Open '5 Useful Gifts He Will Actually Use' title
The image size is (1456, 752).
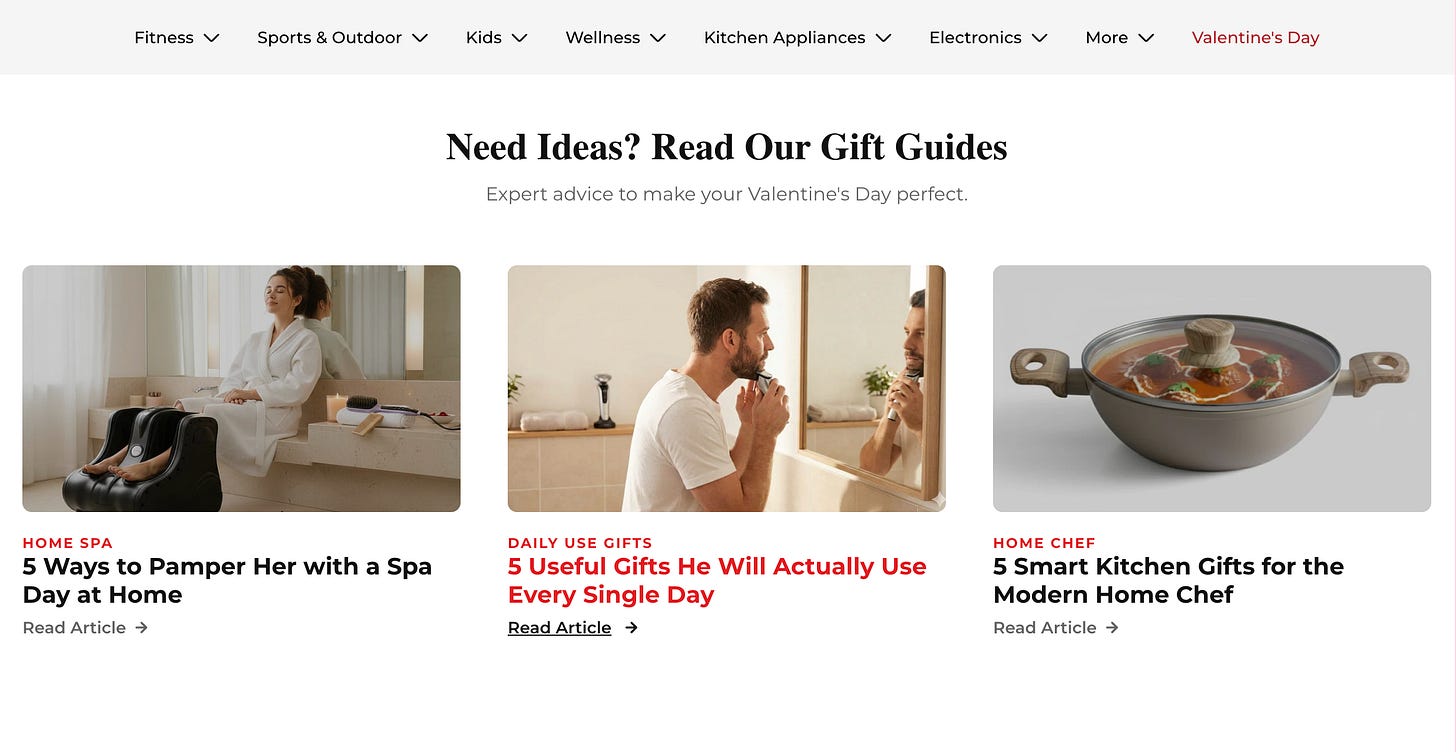coord(717,580)
